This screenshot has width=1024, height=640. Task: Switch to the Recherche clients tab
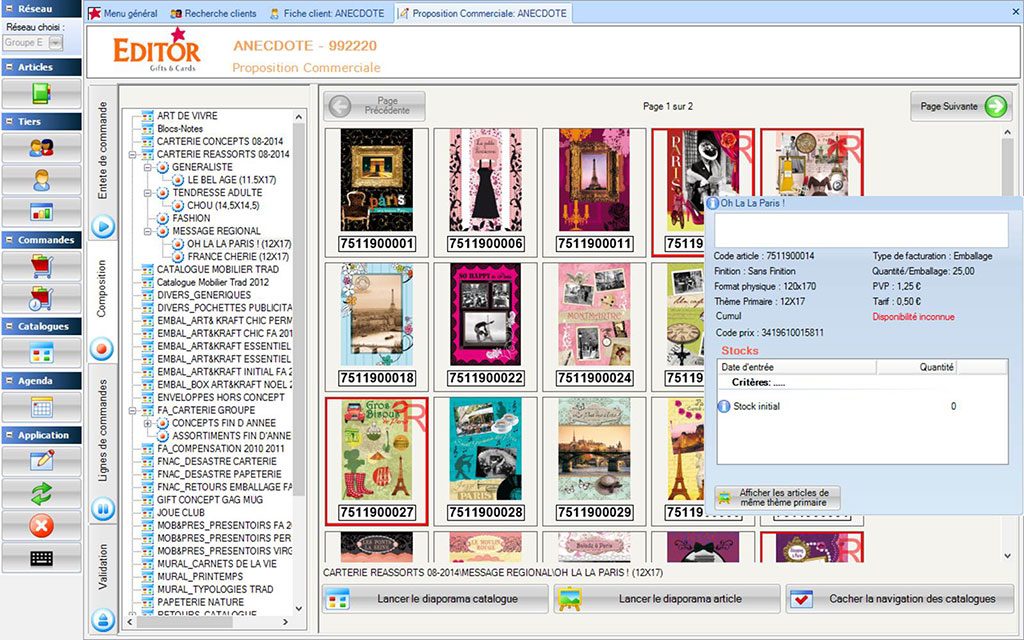tap(212, 14)
